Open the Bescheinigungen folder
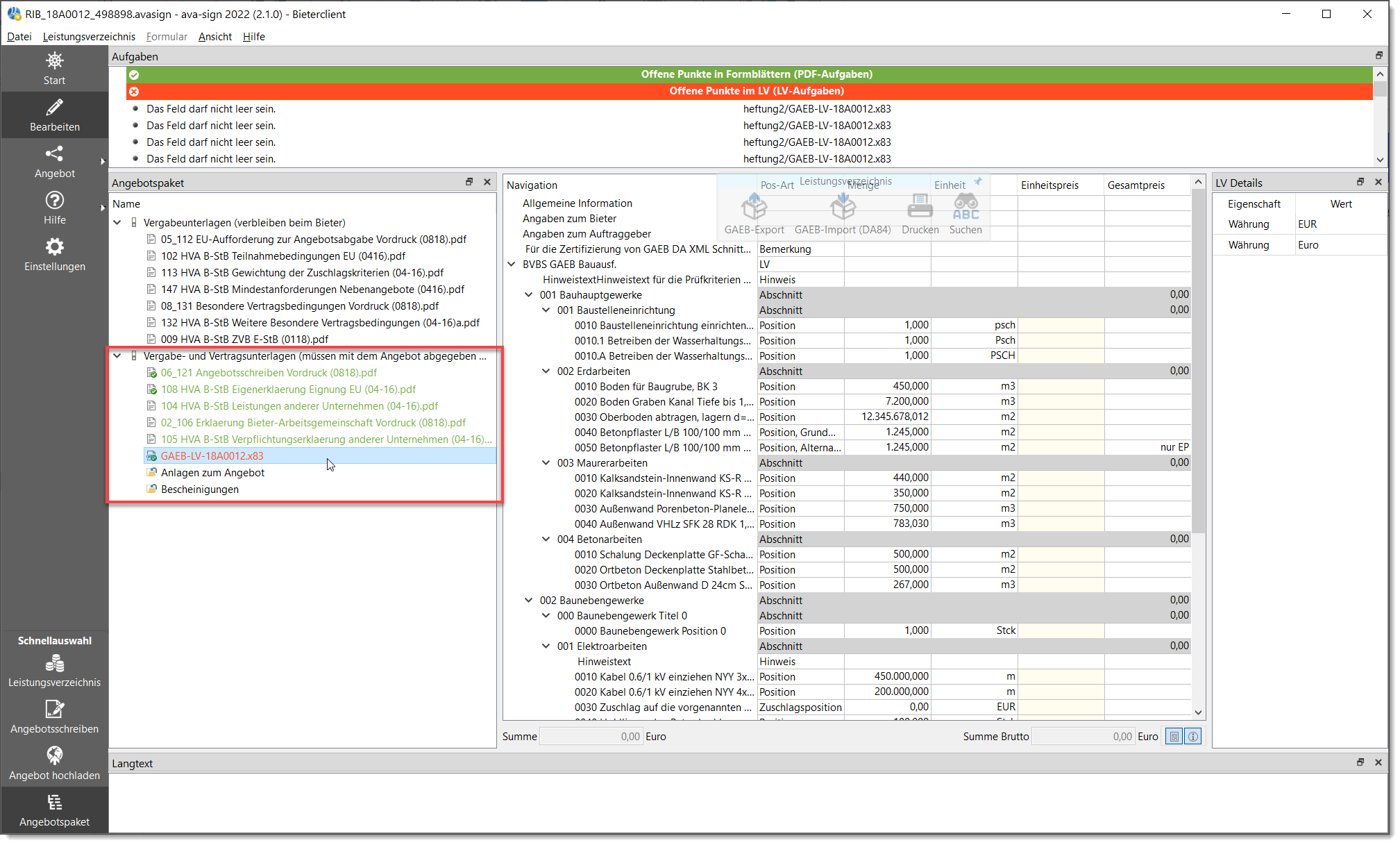 (x=200, y=490)
